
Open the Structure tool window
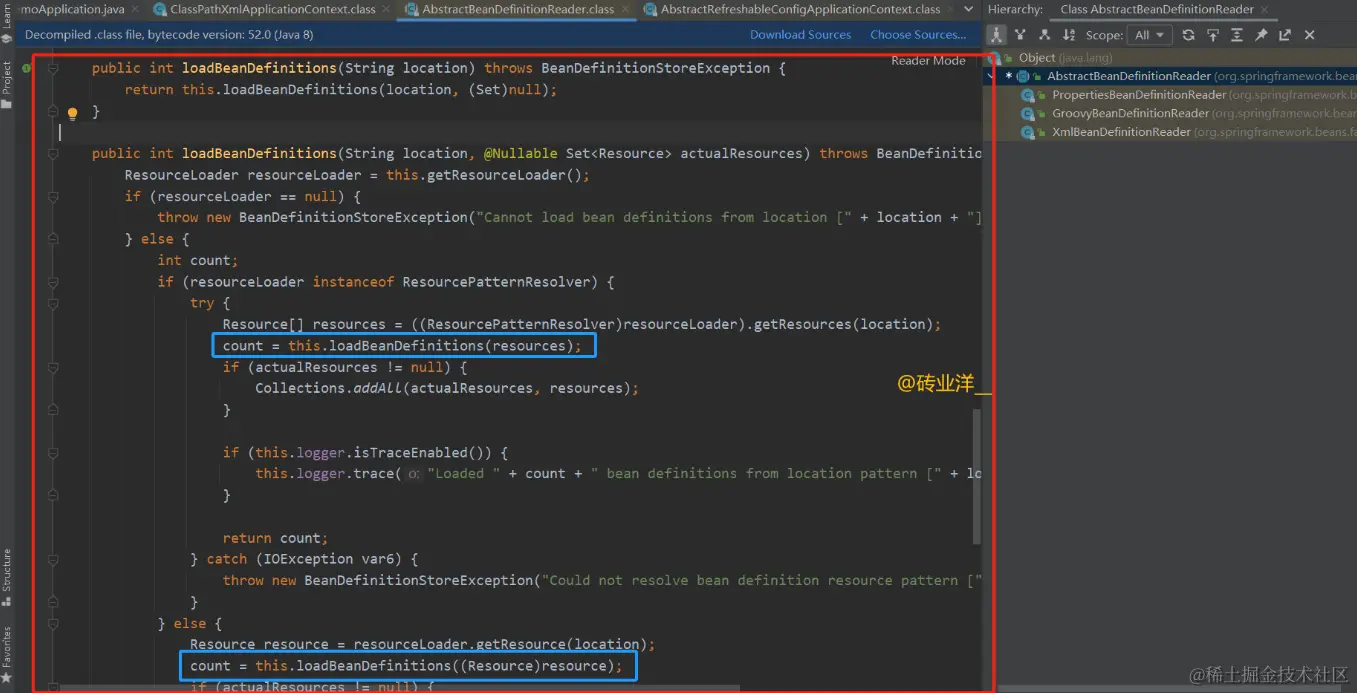[6, 577]
